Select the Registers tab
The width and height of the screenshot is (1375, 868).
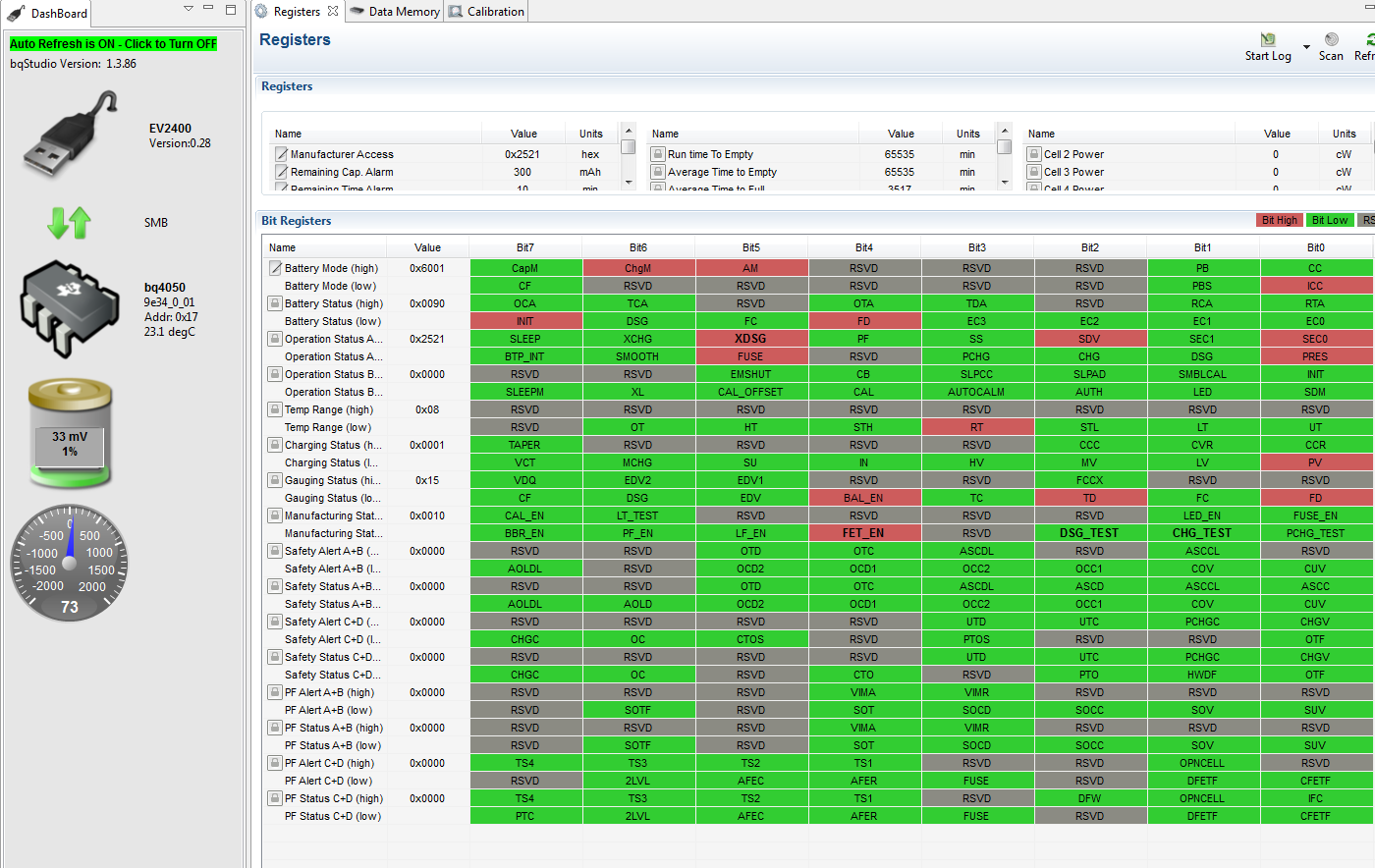point(298,12)
